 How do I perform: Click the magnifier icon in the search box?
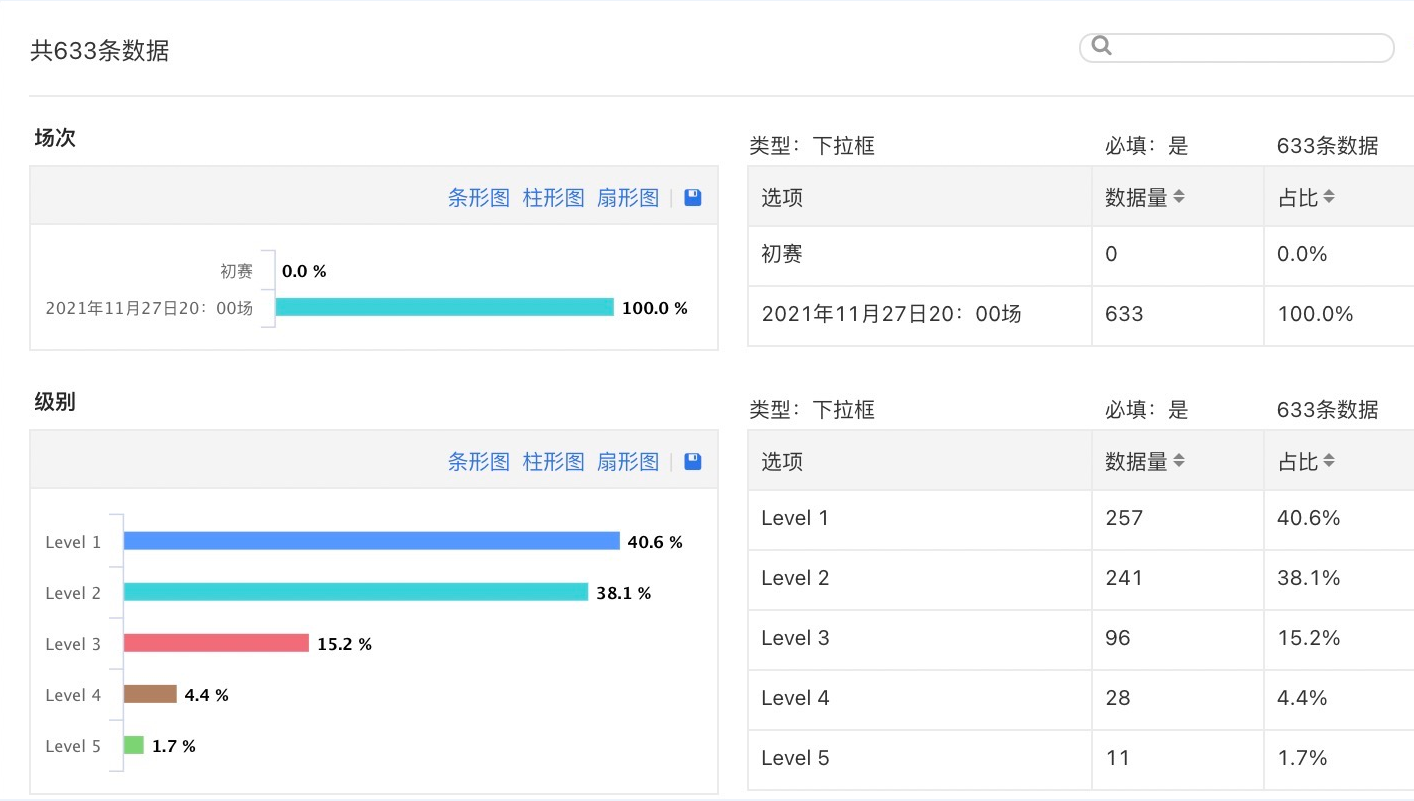pos(1102,46)
